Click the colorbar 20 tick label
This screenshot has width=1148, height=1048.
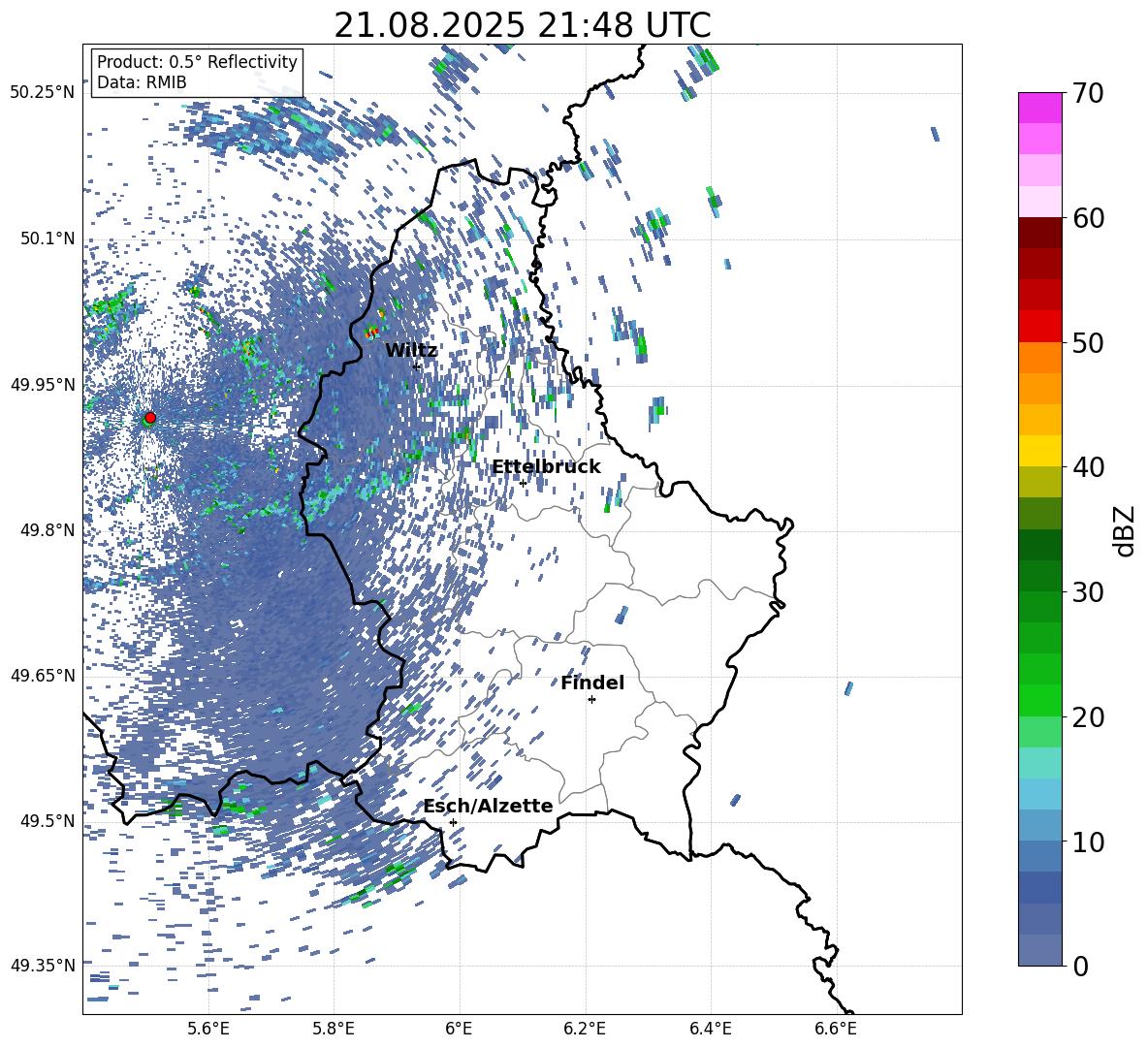[x=1088, y=717]
